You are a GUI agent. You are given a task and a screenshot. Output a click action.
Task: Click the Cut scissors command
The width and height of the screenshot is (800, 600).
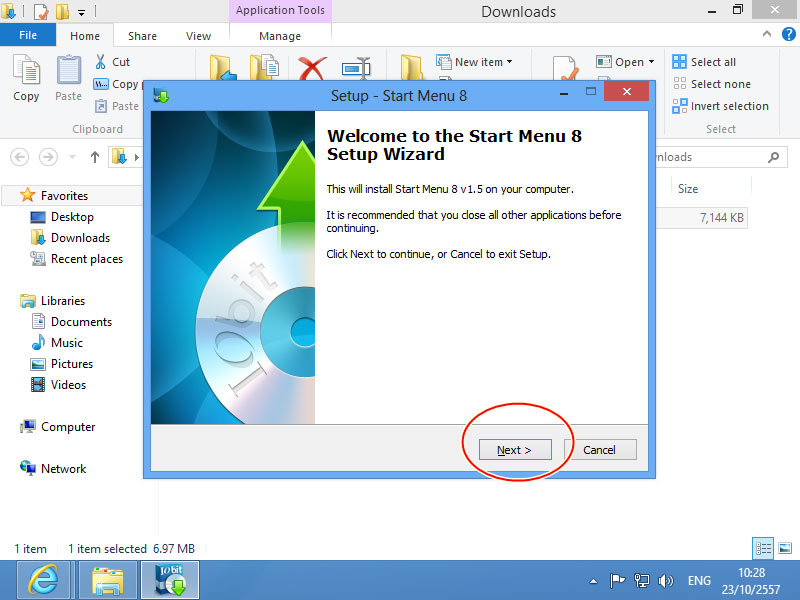coord(113,62)
